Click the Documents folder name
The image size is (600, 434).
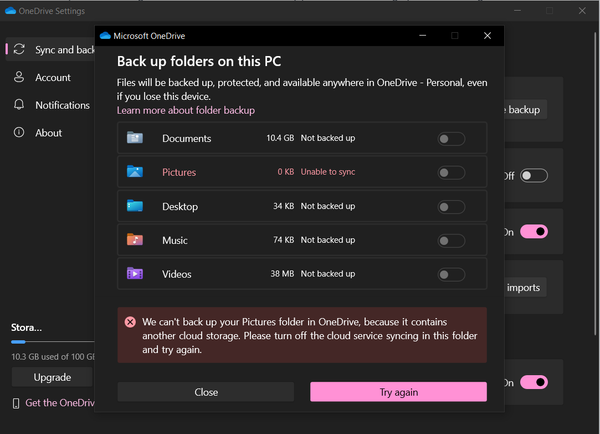pos(186,139)
